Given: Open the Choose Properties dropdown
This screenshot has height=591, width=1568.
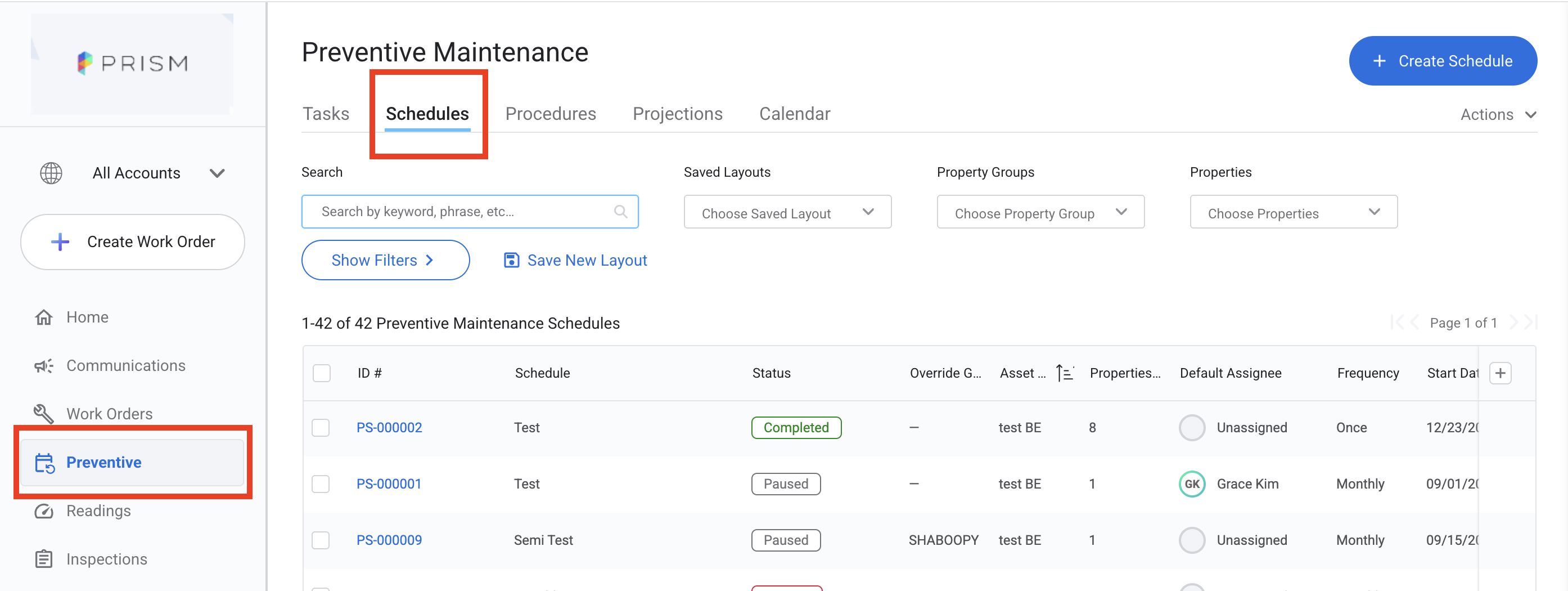Looking at the screenshot, I should [x=1294, y=212].
